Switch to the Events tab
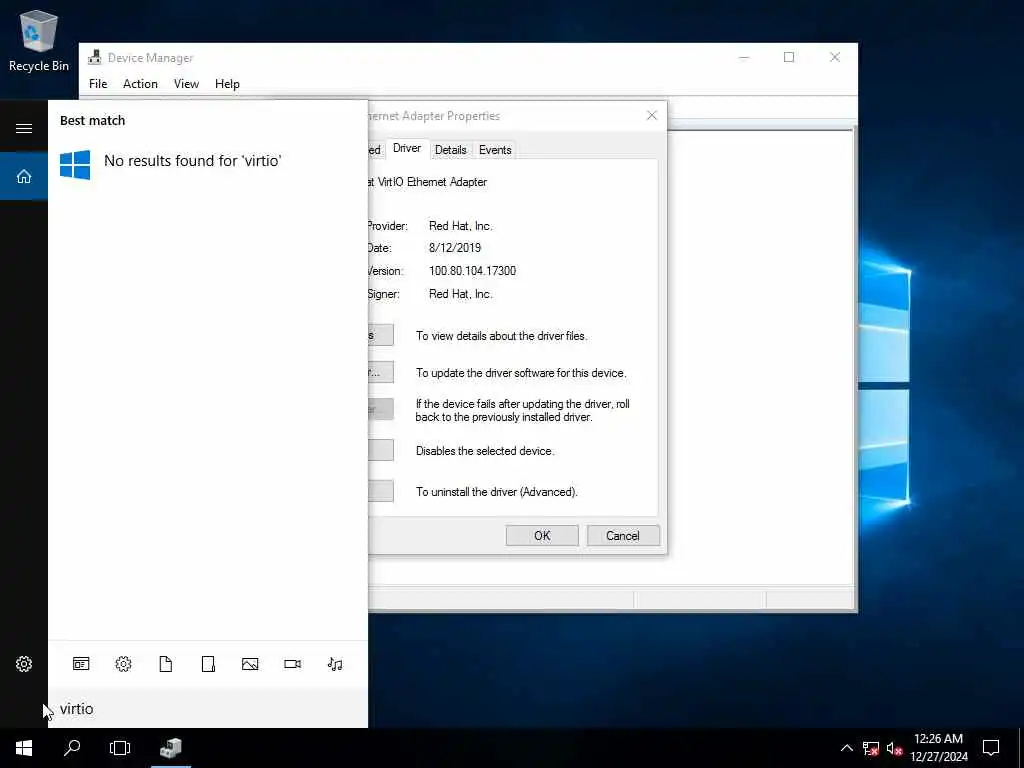Viewport: 1024px width, 768px height. (495, 150)
